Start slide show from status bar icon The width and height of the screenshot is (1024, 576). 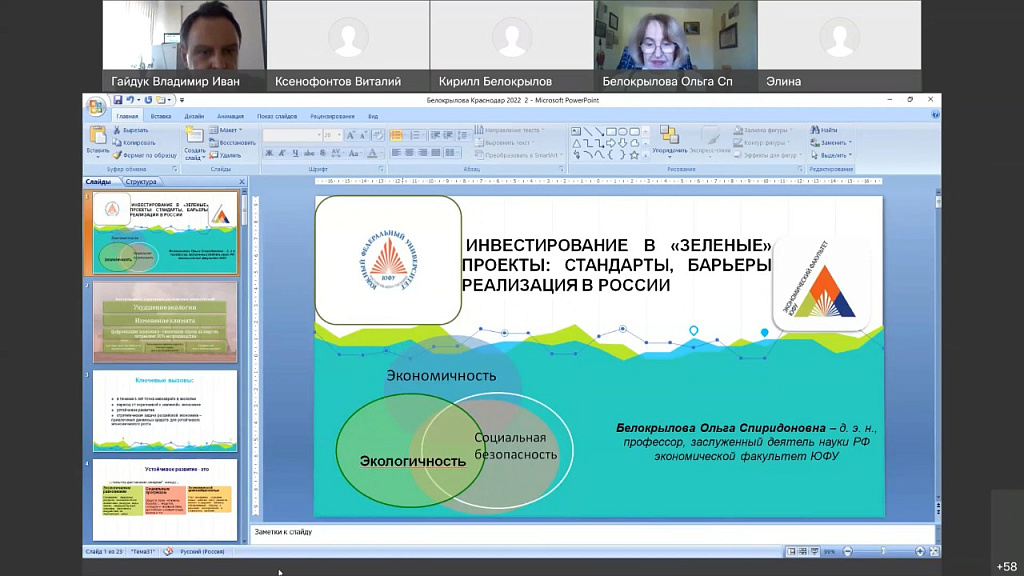[x=814, y=552]
